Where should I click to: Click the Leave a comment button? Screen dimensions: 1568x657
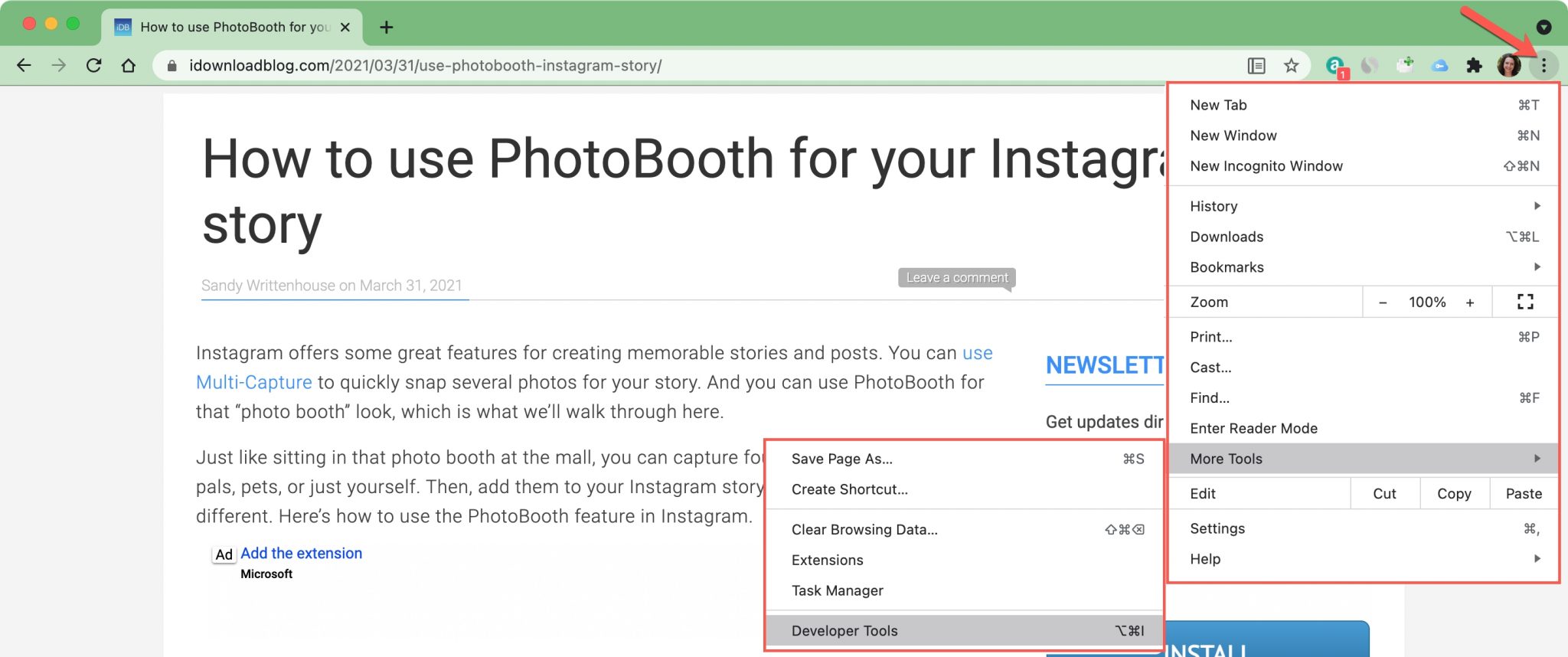(x=957, y=277)
